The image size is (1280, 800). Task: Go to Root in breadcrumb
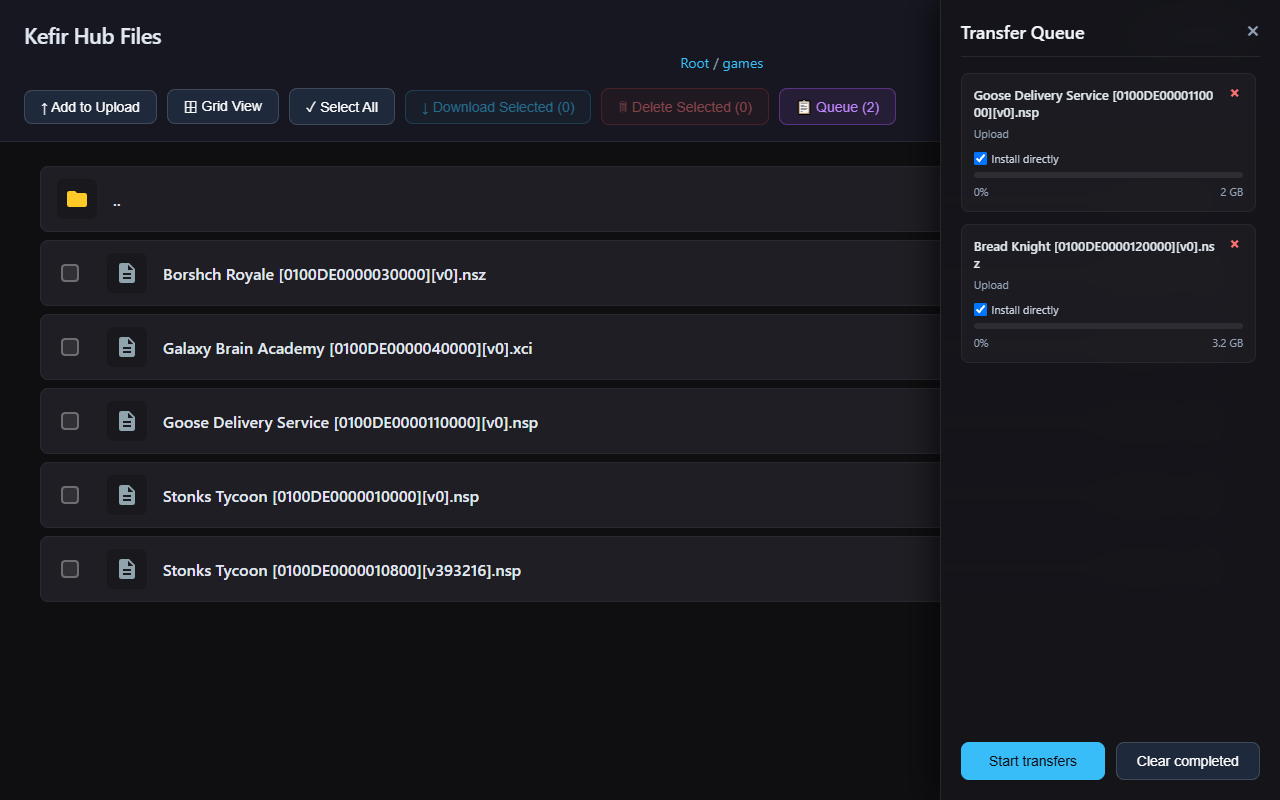click(x=695, y=64)
